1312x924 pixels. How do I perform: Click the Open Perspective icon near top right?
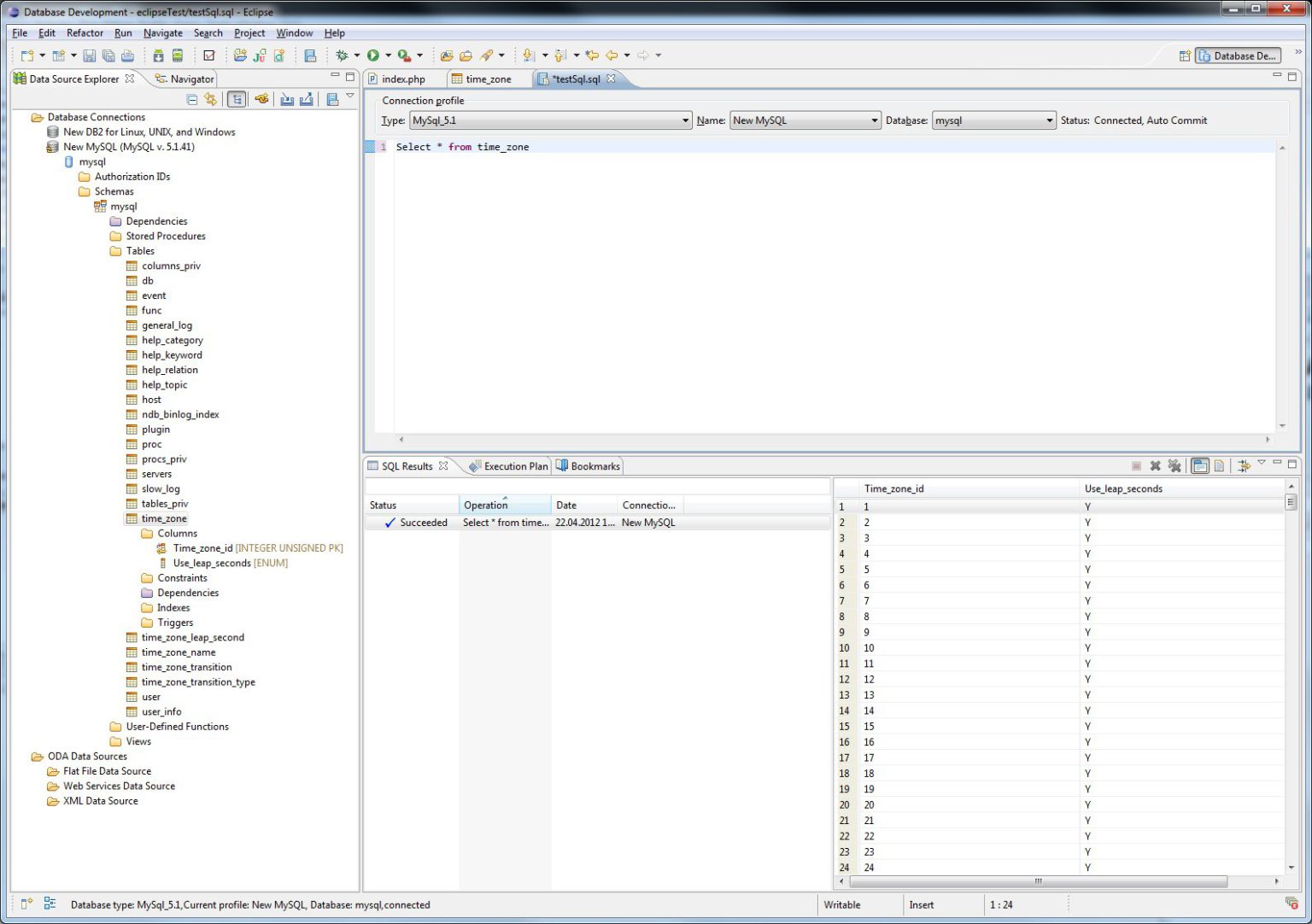coord(1185,56)
